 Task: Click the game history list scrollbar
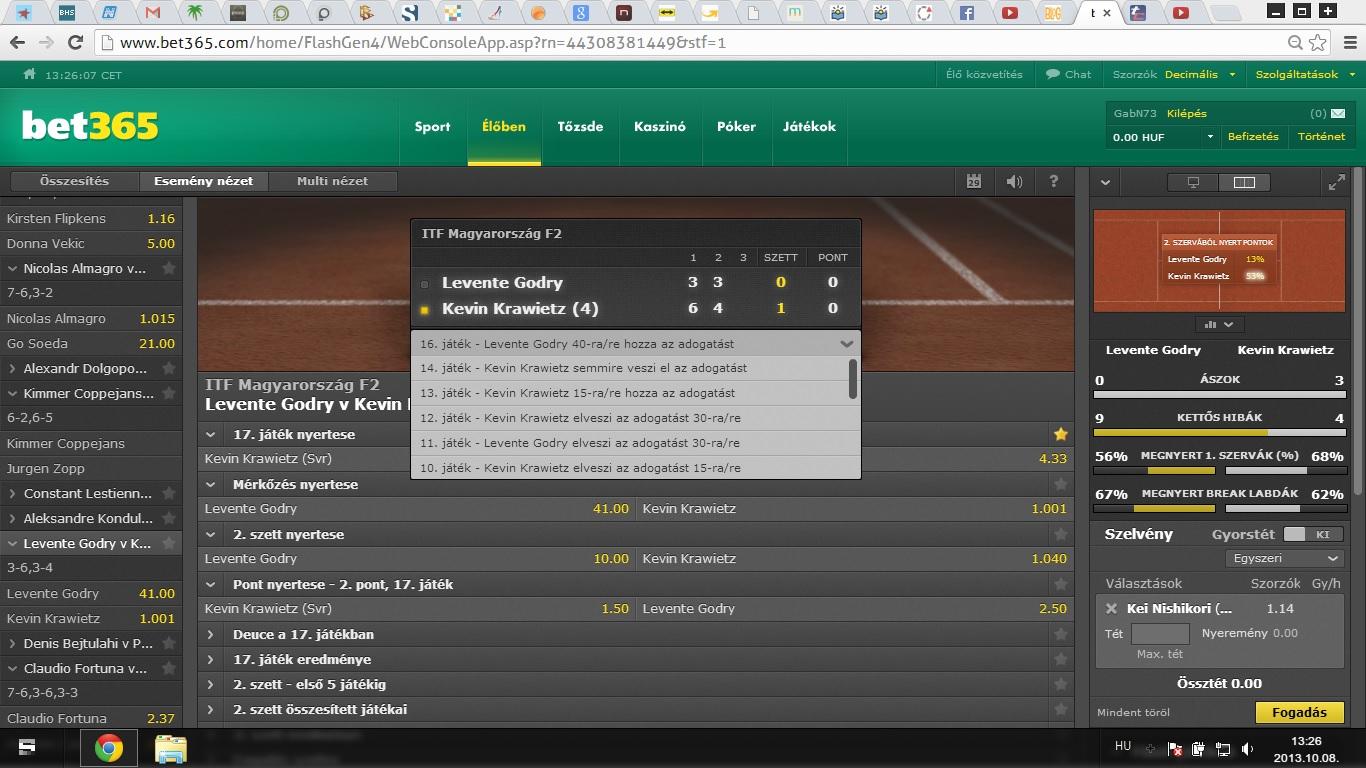coord(853,380)
